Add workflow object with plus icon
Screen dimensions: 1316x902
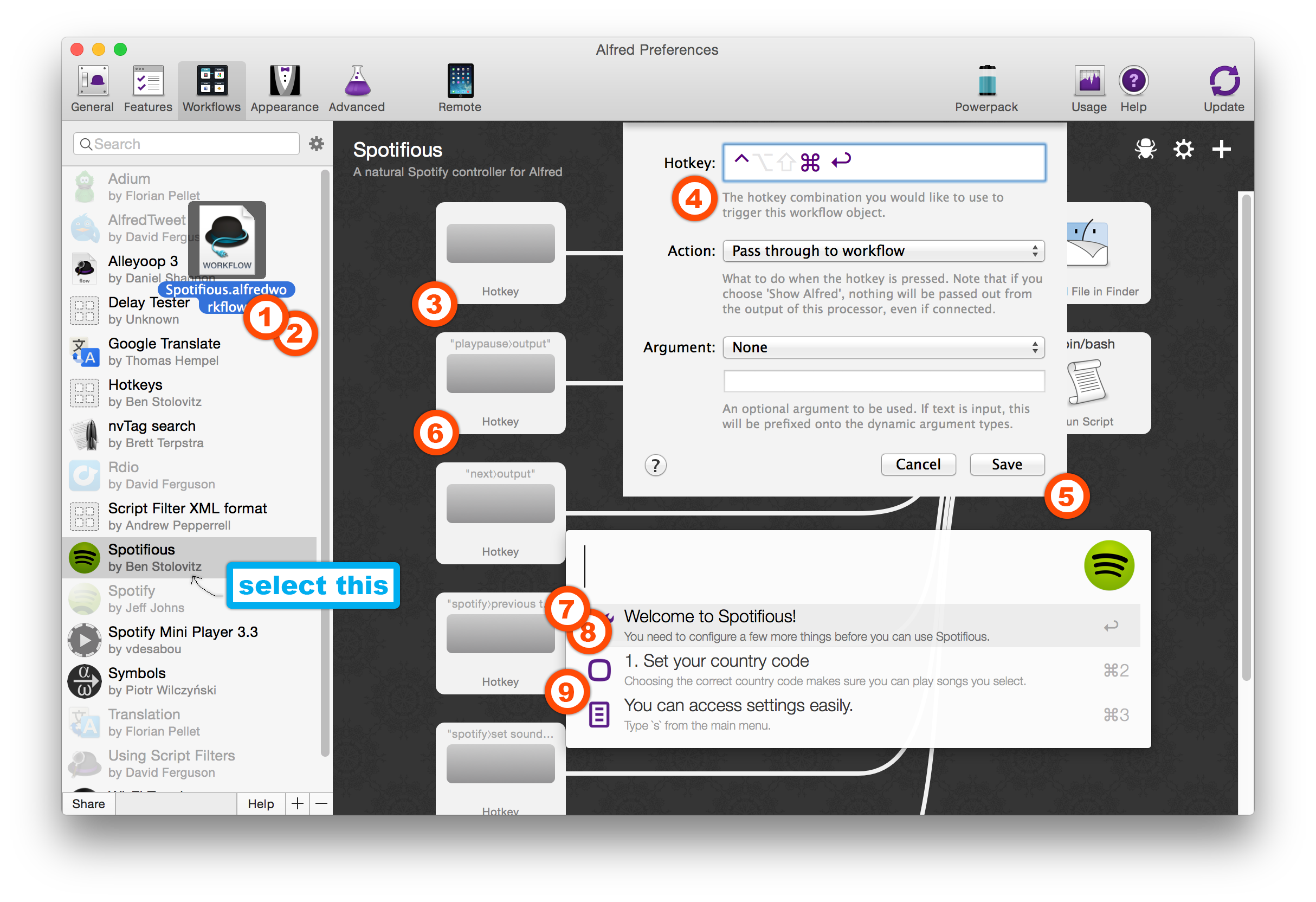point(1222,150)
